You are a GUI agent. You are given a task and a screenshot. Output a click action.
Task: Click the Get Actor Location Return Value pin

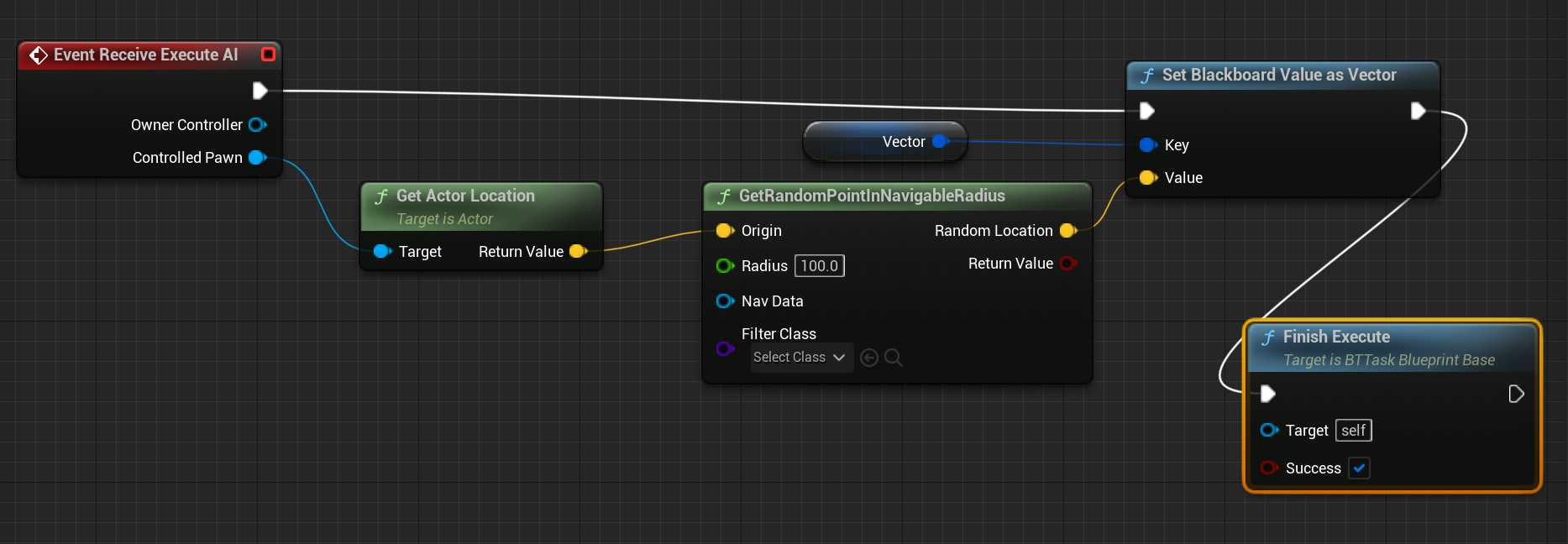(x=578, y=251)
